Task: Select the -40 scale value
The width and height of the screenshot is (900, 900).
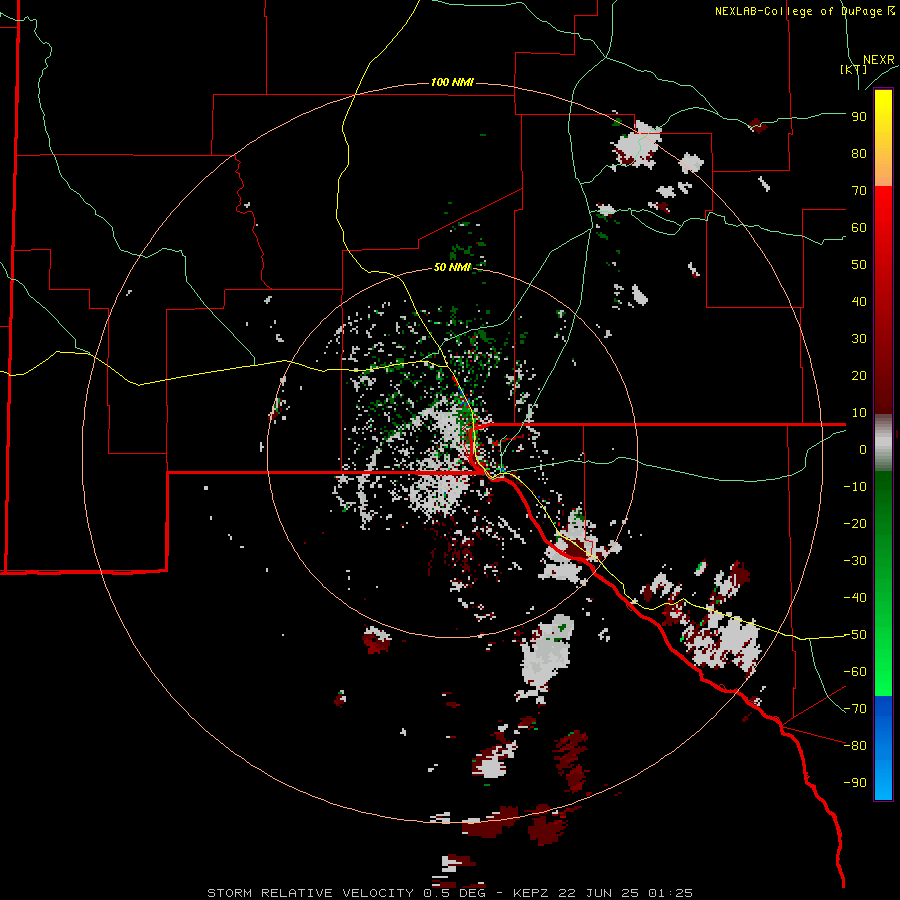Action: click(855, 598)
